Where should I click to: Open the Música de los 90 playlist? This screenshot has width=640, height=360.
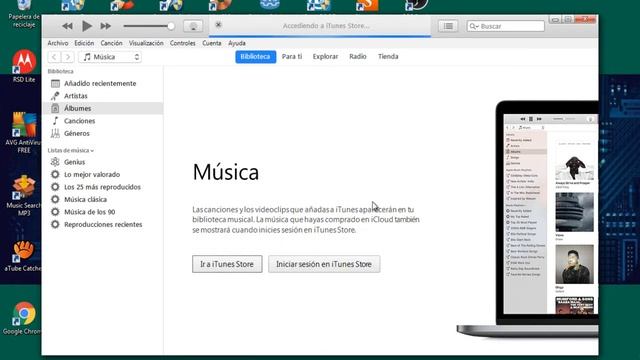(x=103, y=212)
